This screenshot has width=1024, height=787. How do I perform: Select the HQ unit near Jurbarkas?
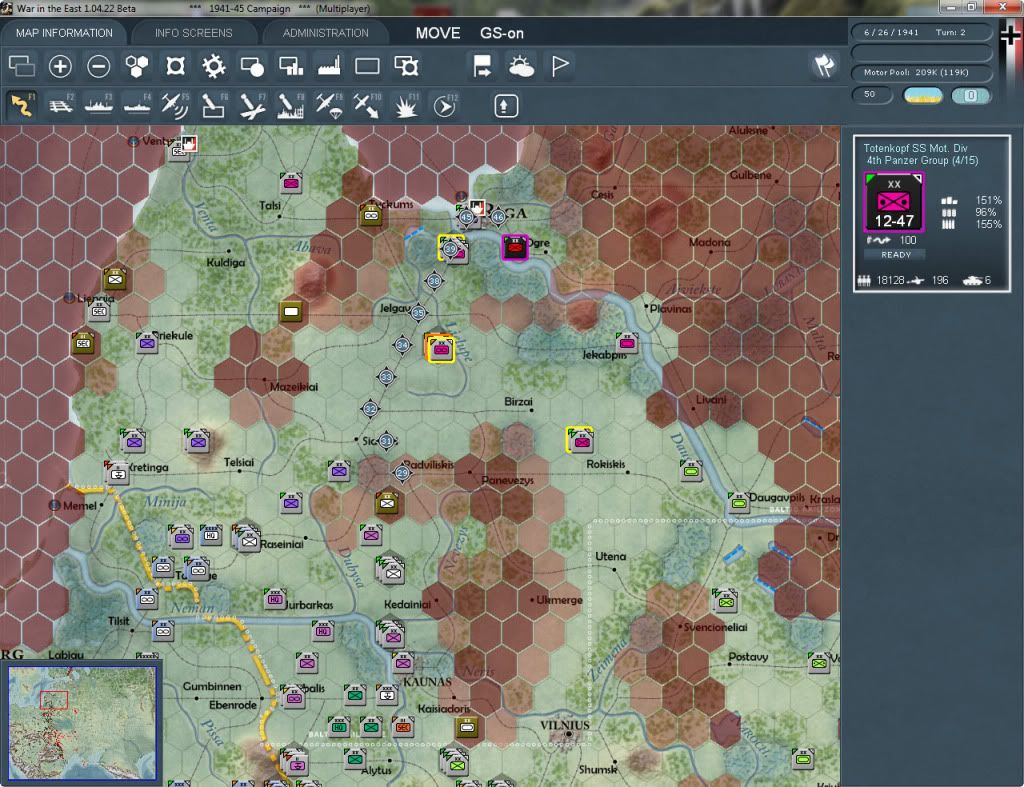[x=275, y=598]
